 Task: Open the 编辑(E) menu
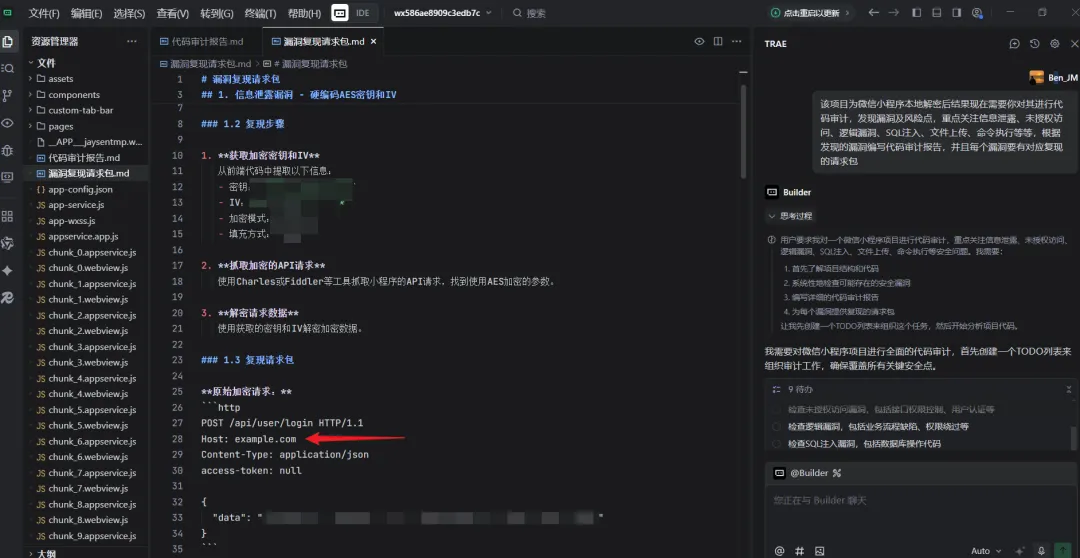coord(86,13)
